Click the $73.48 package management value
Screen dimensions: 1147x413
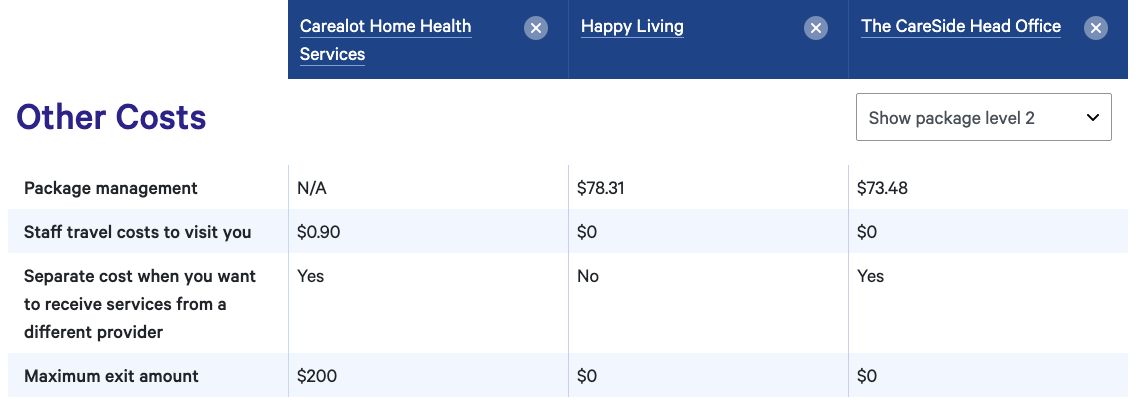882,188
